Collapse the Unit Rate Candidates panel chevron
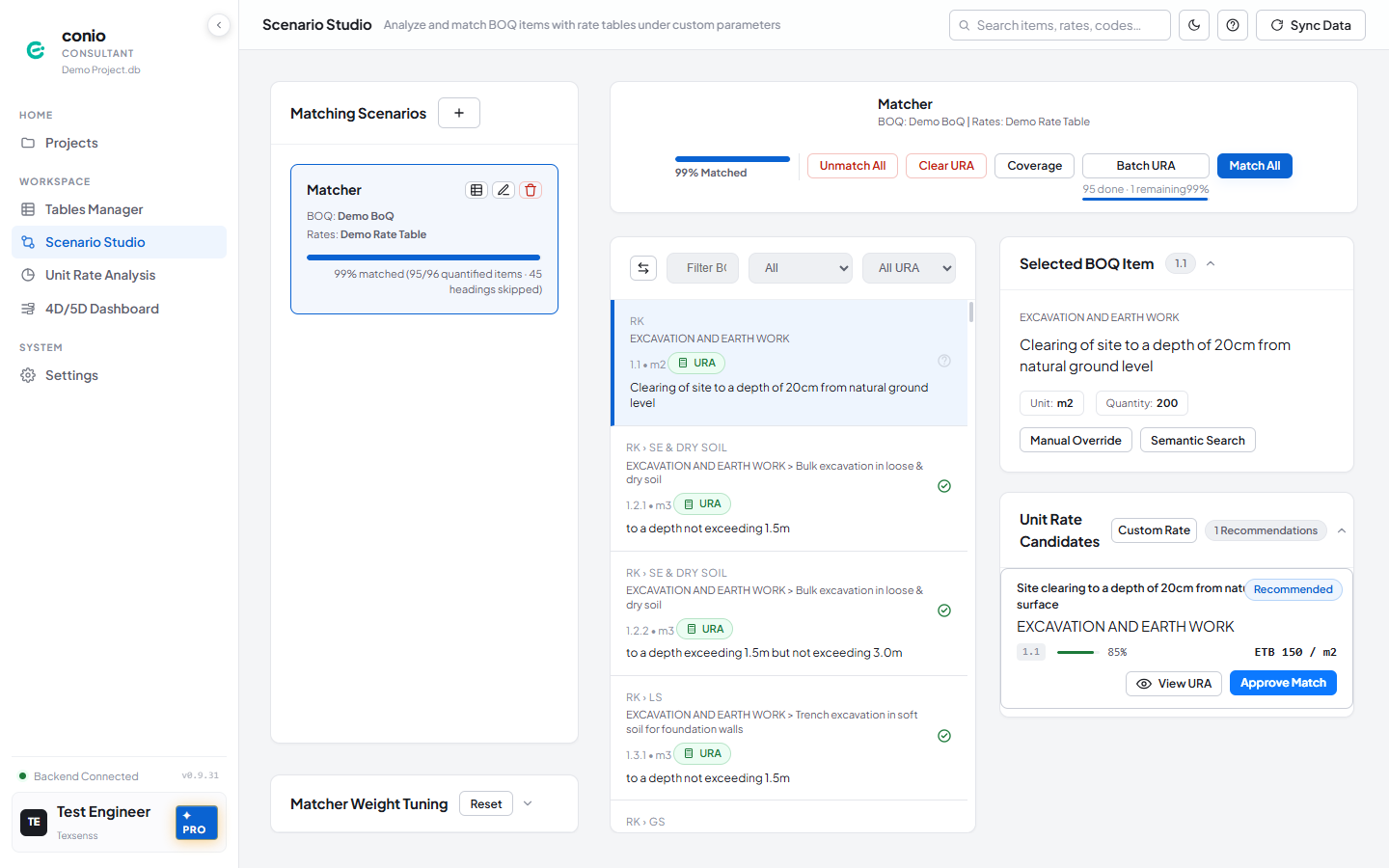Image resolution: width=1389 pixels, height=868 pixels. [1342, 530]
